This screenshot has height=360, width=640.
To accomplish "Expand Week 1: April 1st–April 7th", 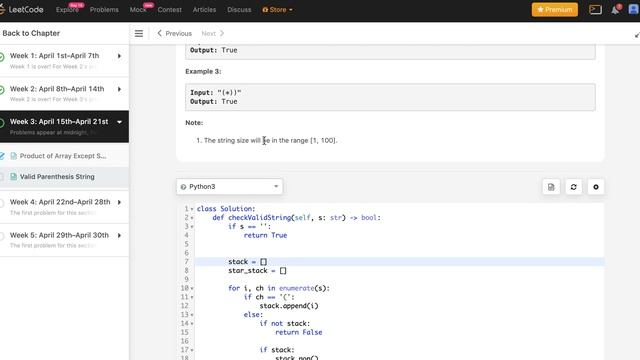I will [x=119, y=56].
